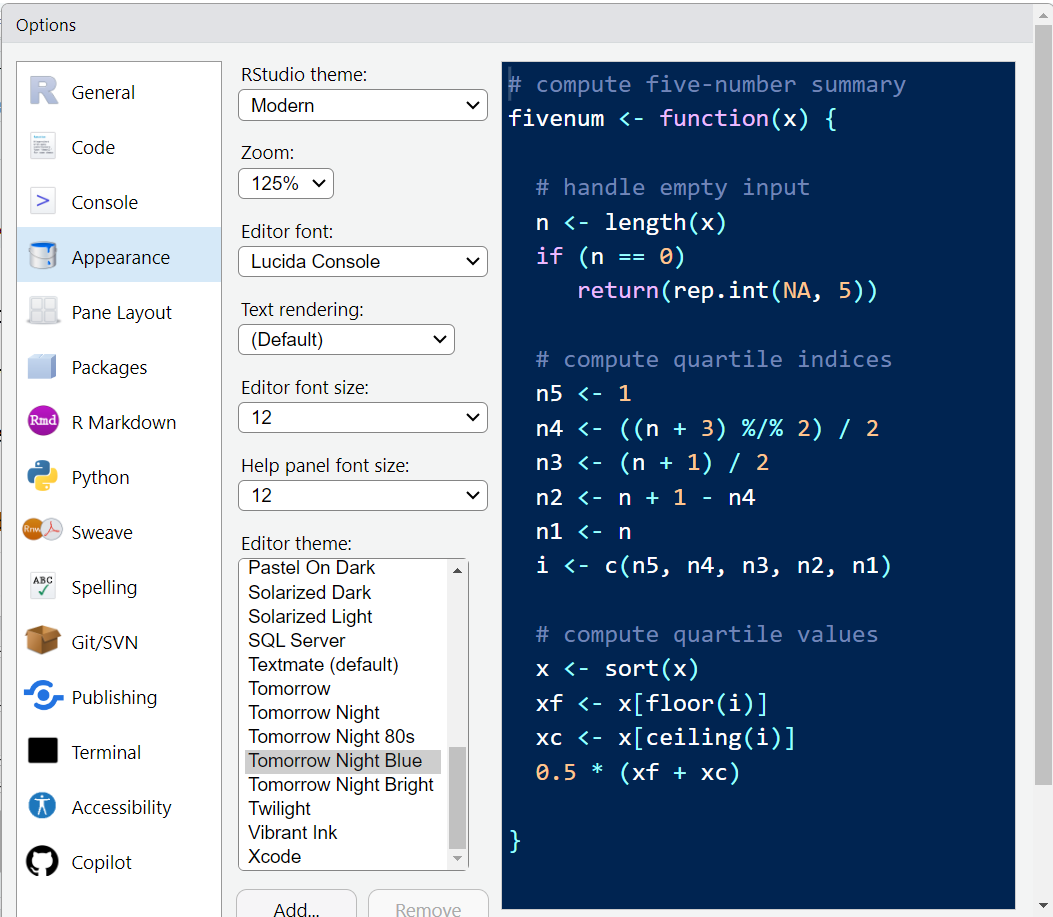Select the Python logo icon
1053x917 pixels.
pyautogui.click(x=43, y=477)
